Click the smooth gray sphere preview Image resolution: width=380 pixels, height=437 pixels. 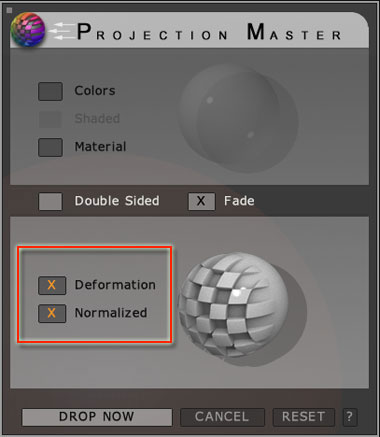238,118
